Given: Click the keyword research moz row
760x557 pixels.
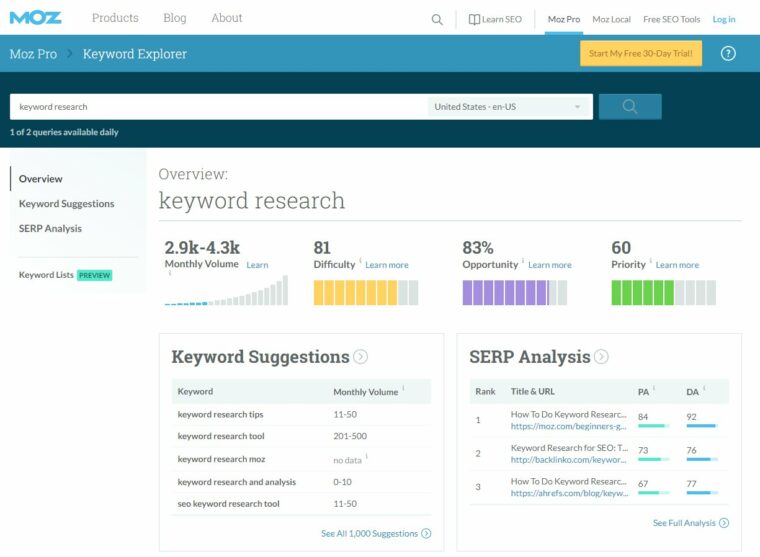Looking at the screenshot, I should 301,459.
